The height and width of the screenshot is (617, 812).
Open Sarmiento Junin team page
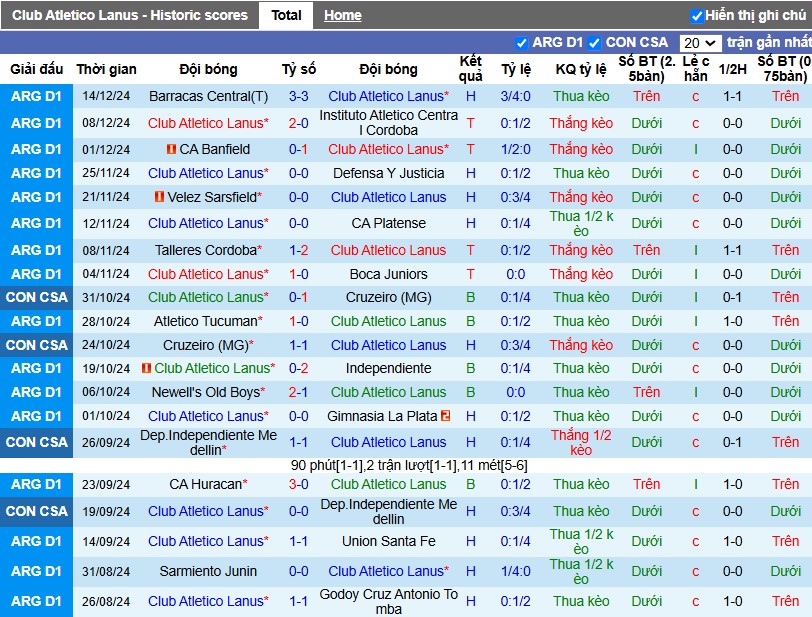coord(208,571)
